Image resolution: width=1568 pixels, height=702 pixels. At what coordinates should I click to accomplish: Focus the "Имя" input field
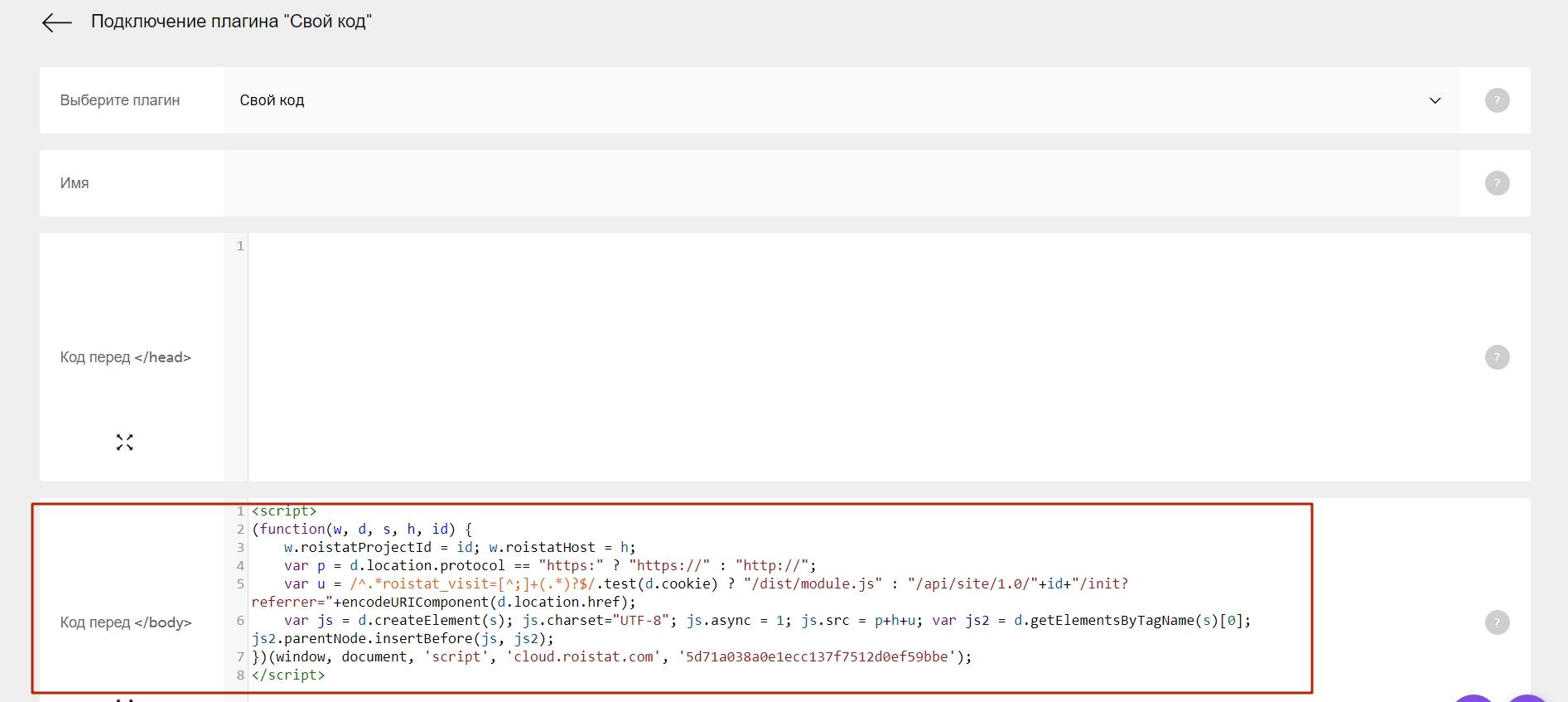(x=841, y=183)
